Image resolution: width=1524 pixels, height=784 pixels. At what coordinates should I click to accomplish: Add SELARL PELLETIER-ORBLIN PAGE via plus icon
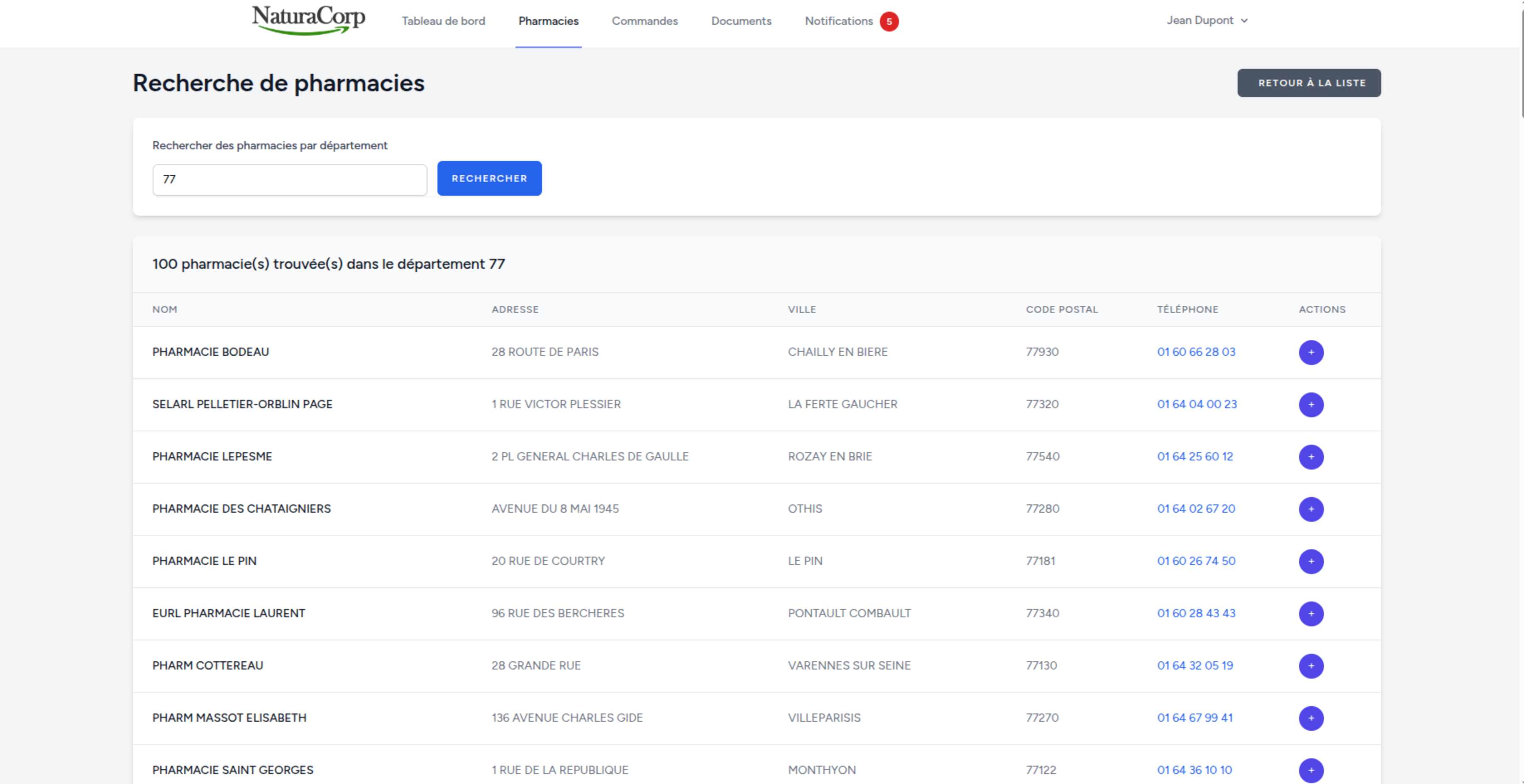1310,404
